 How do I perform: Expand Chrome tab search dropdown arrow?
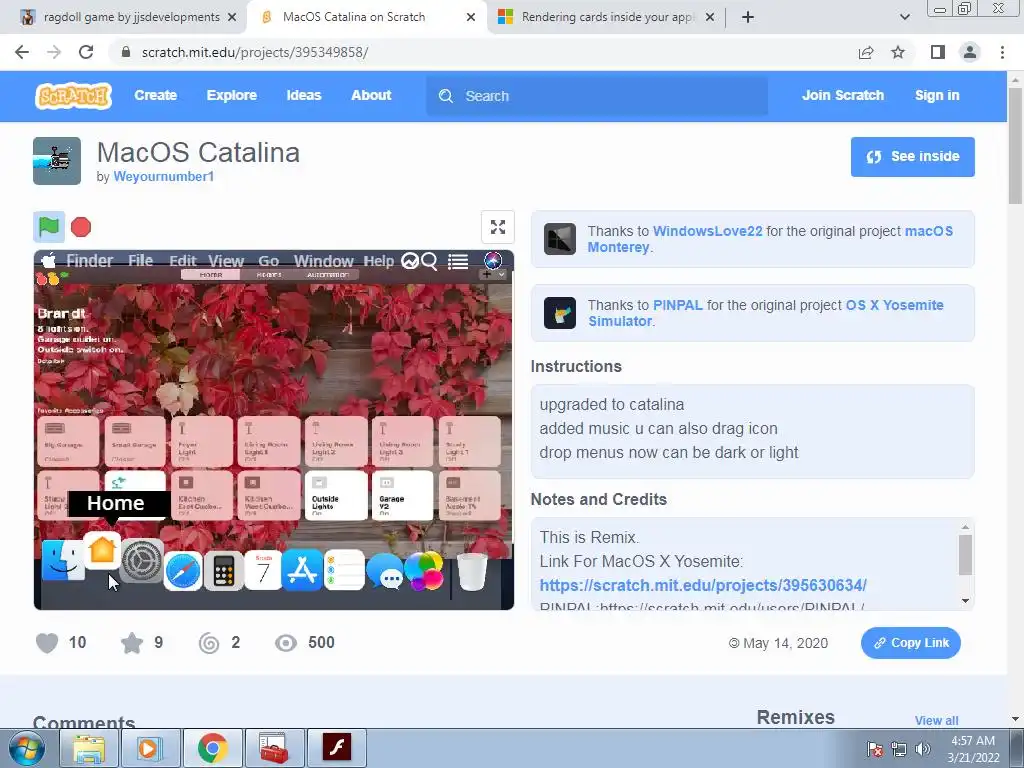point(904,17)
